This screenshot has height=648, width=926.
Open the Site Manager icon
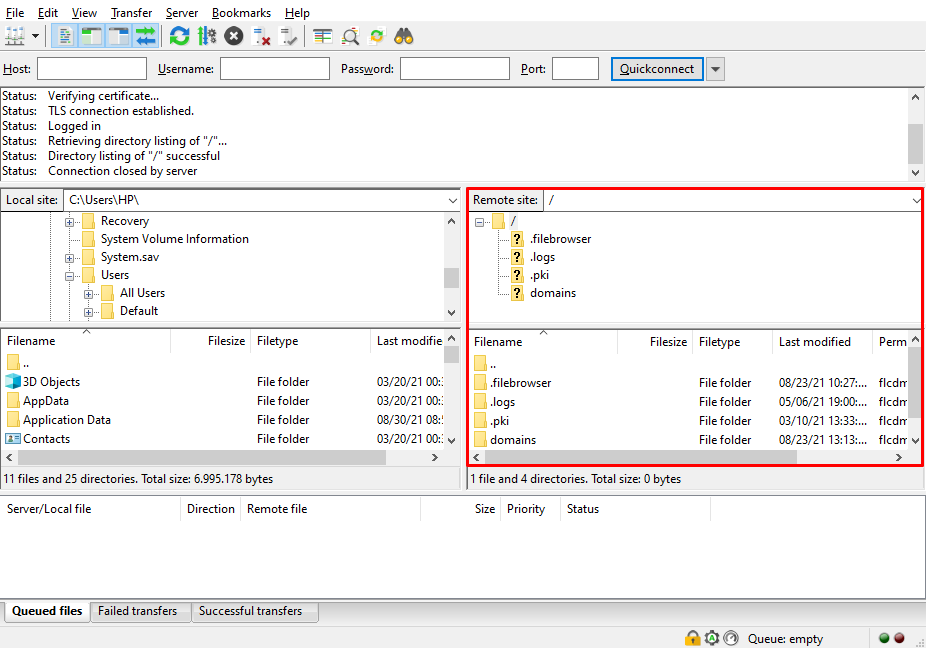click(x=15, y=36)
